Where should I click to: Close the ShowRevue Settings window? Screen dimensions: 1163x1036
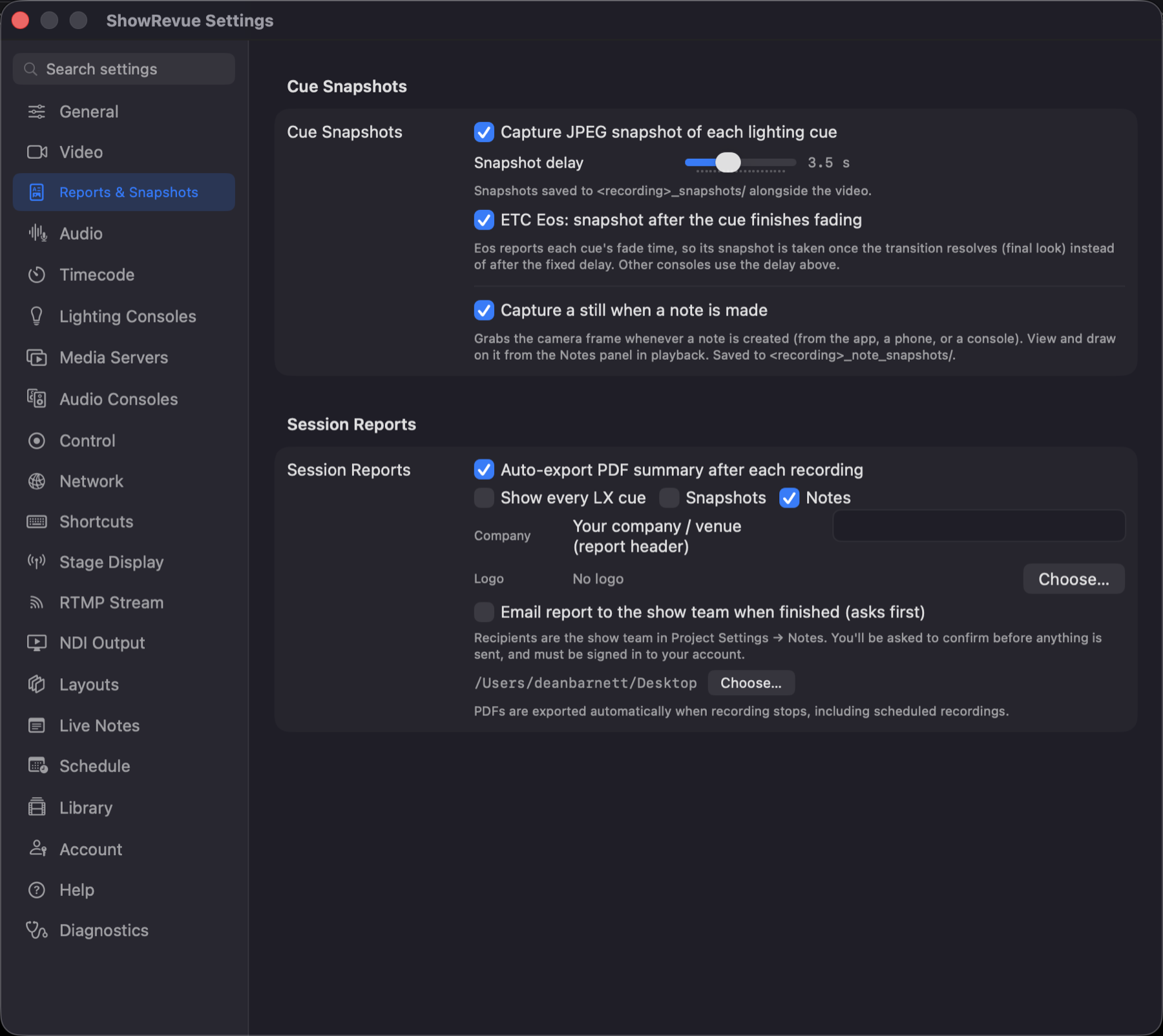coord(21,21)
